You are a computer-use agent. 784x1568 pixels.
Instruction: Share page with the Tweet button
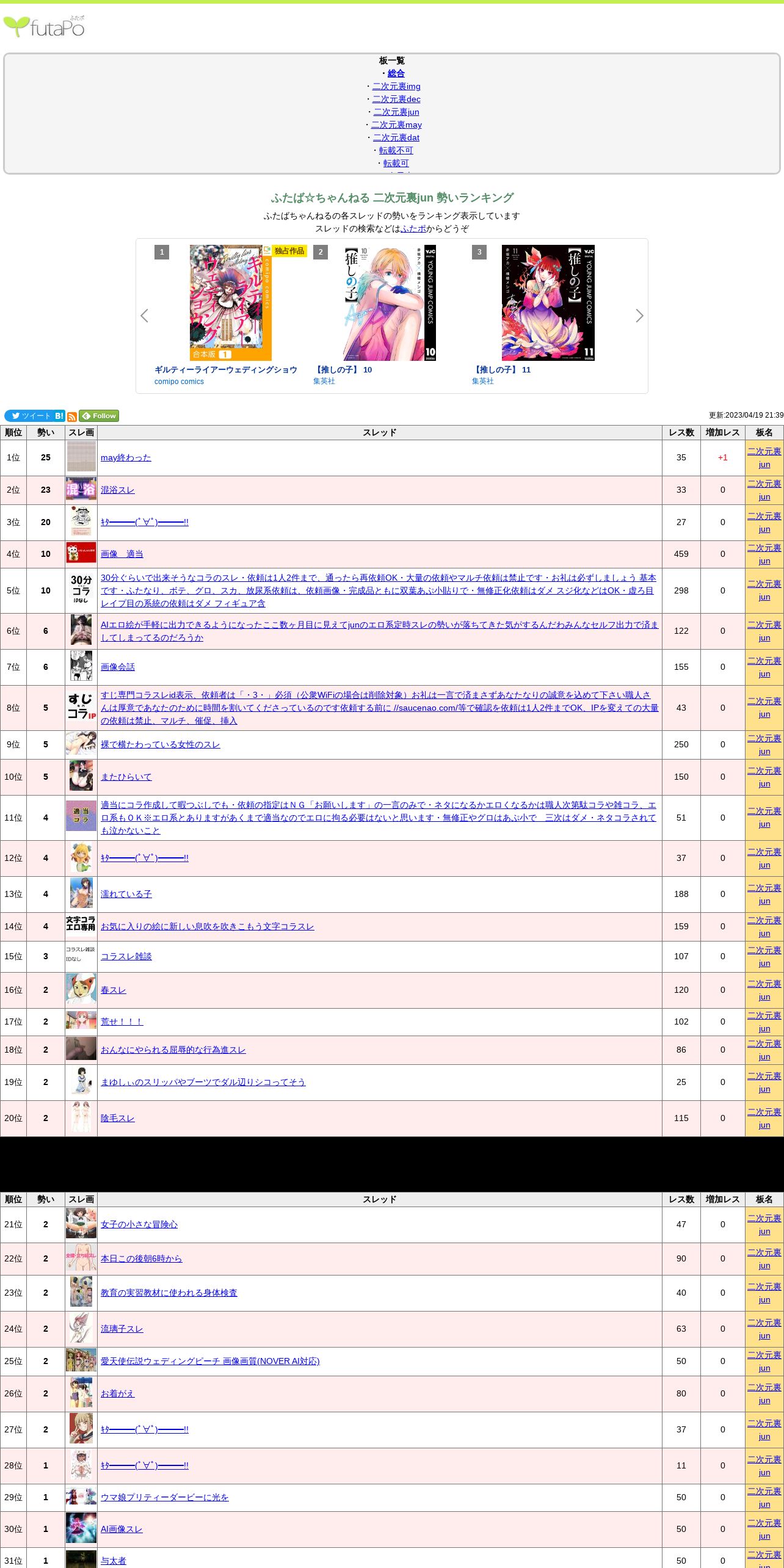point(29,416)
